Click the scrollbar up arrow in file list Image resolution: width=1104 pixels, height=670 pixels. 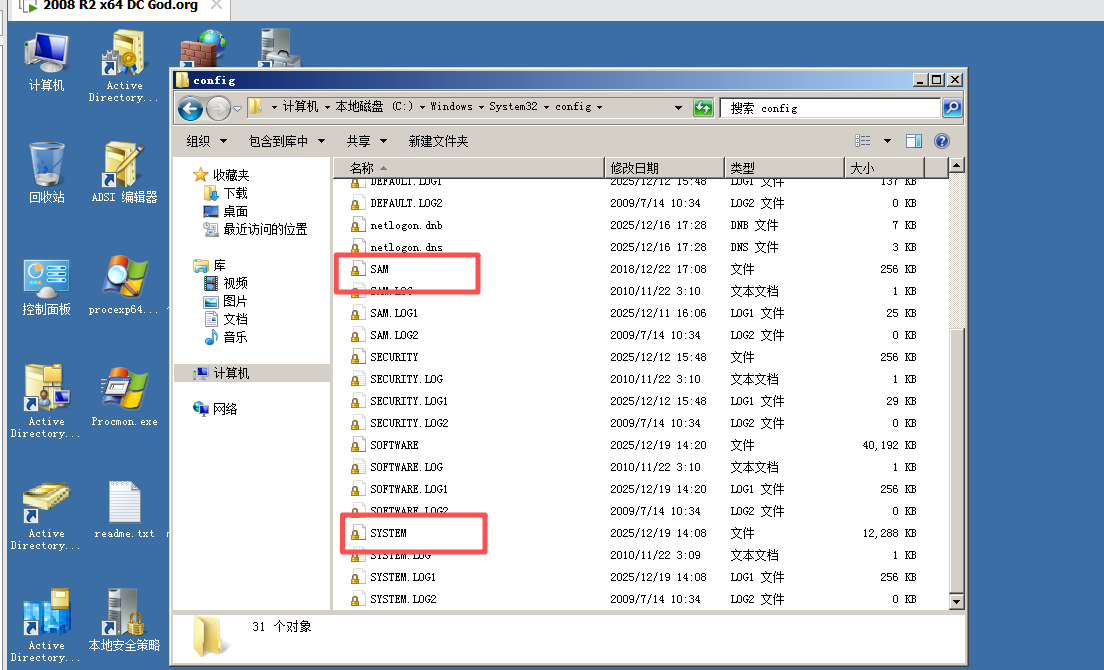pos(956,165)
